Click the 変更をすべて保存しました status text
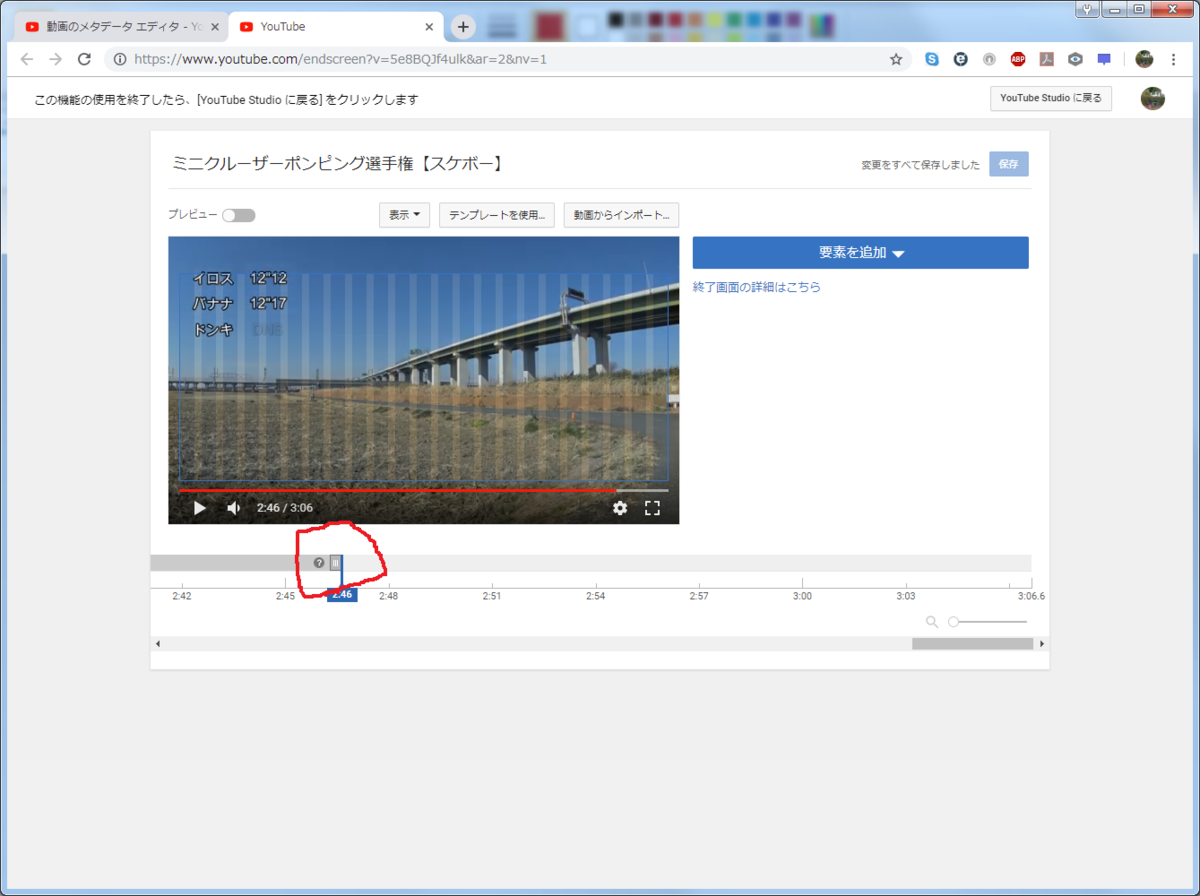 921,165
